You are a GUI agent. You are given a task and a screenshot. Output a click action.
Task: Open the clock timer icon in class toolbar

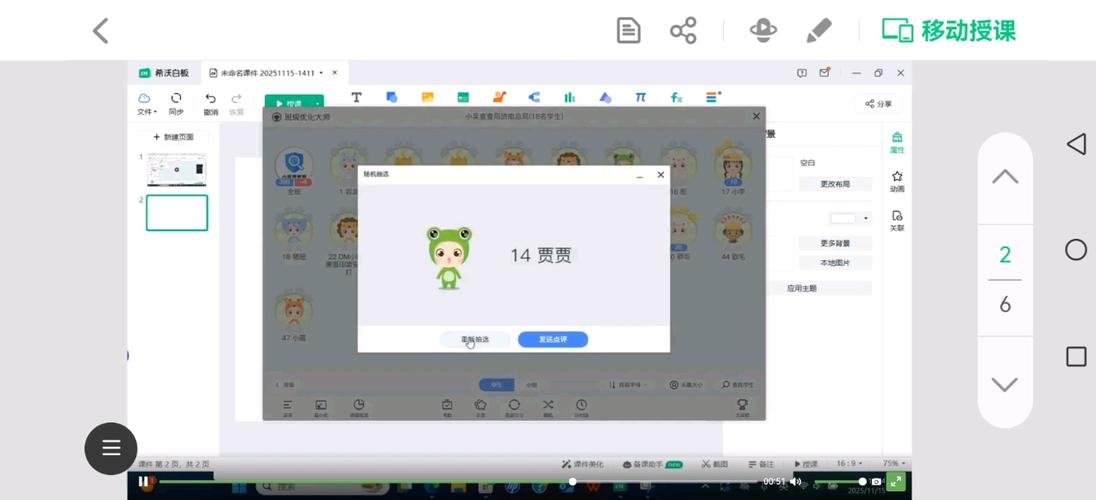[x=582, y=407]
